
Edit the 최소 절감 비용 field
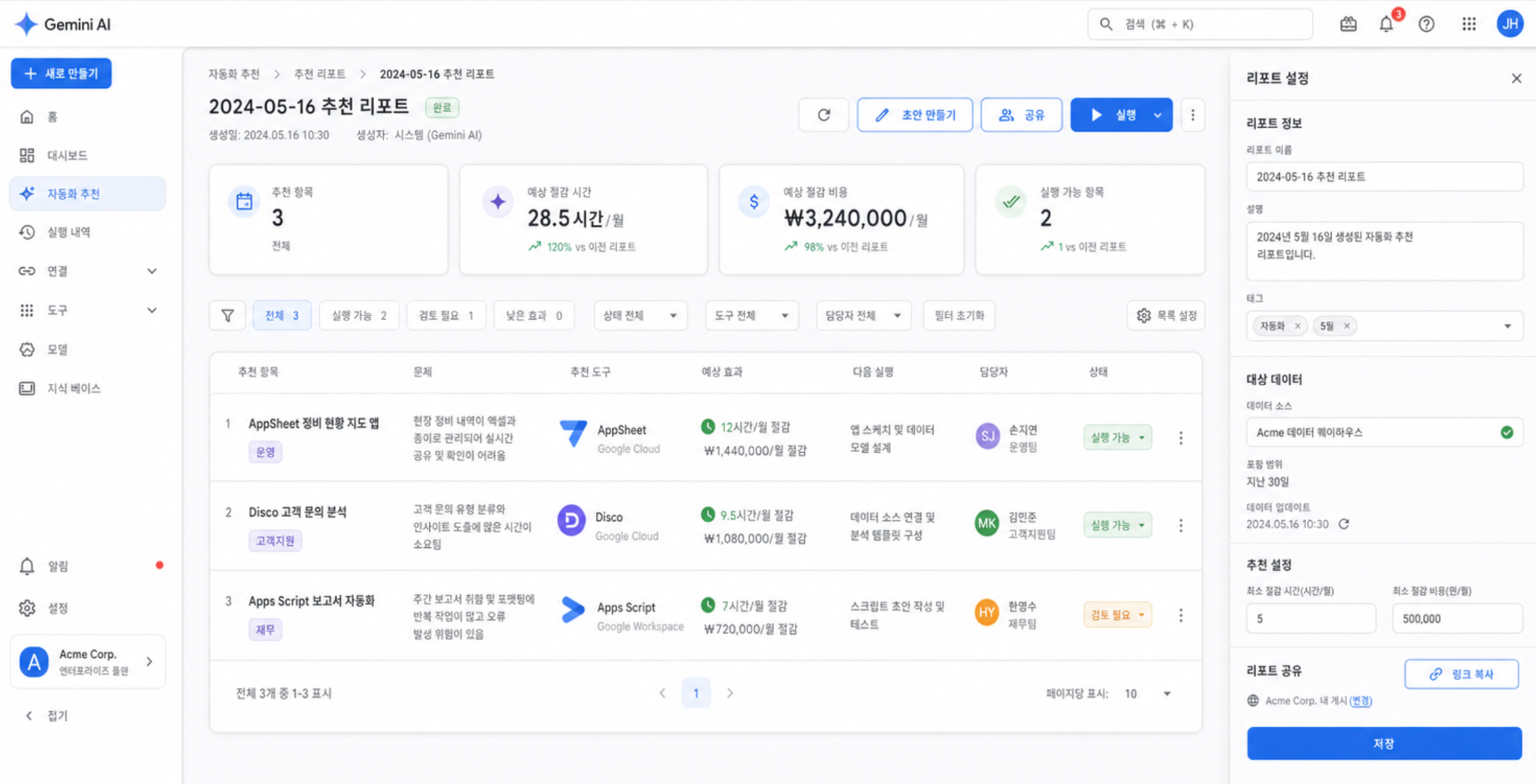1457,619
